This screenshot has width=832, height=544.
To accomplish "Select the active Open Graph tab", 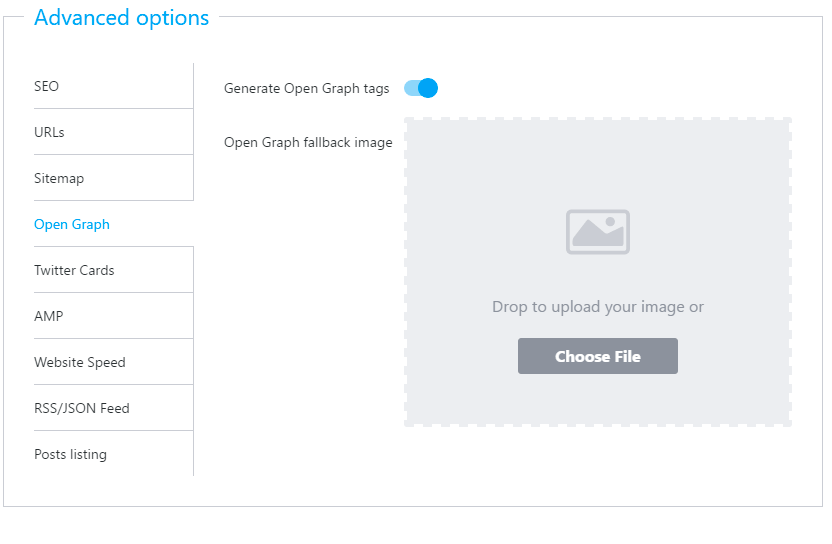I will click(x=72, y=224).
